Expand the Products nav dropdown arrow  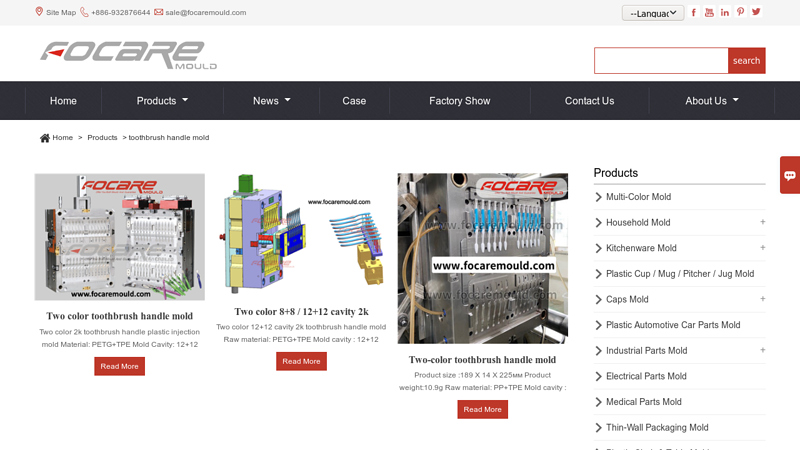point(185,100)
